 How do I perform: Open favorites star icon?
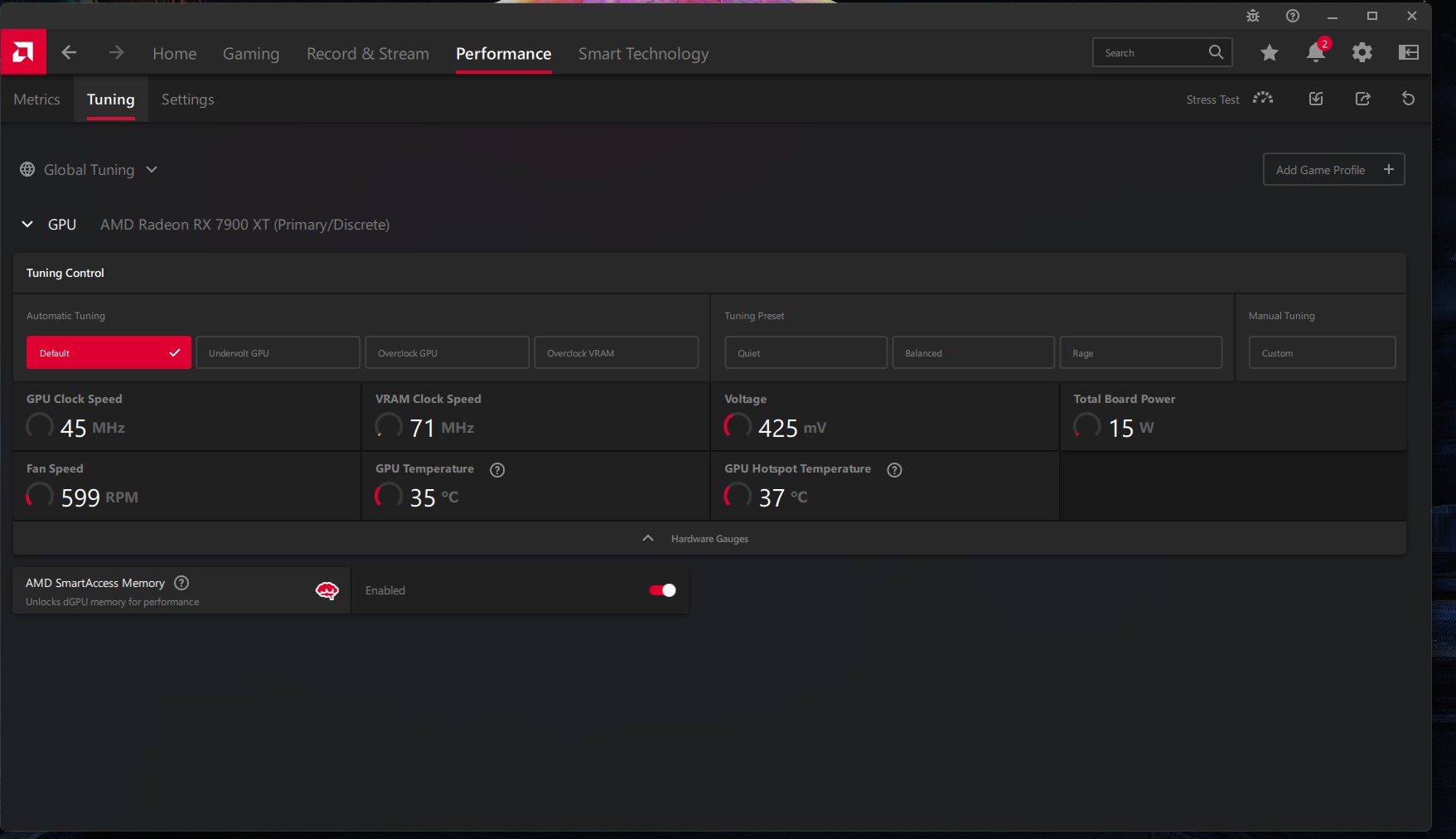(1269, 53)
